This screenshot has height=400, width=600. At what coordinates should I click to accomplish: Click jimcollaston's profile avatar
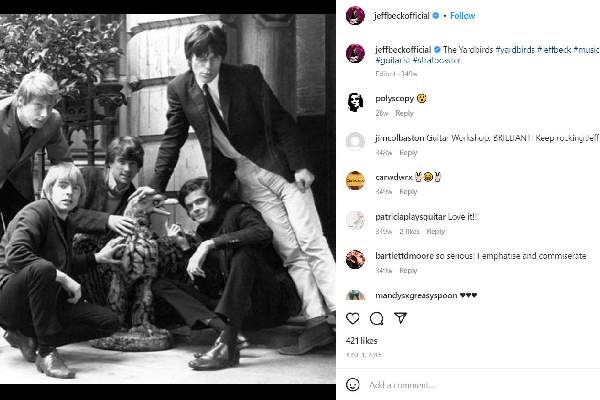coord(354,140)
